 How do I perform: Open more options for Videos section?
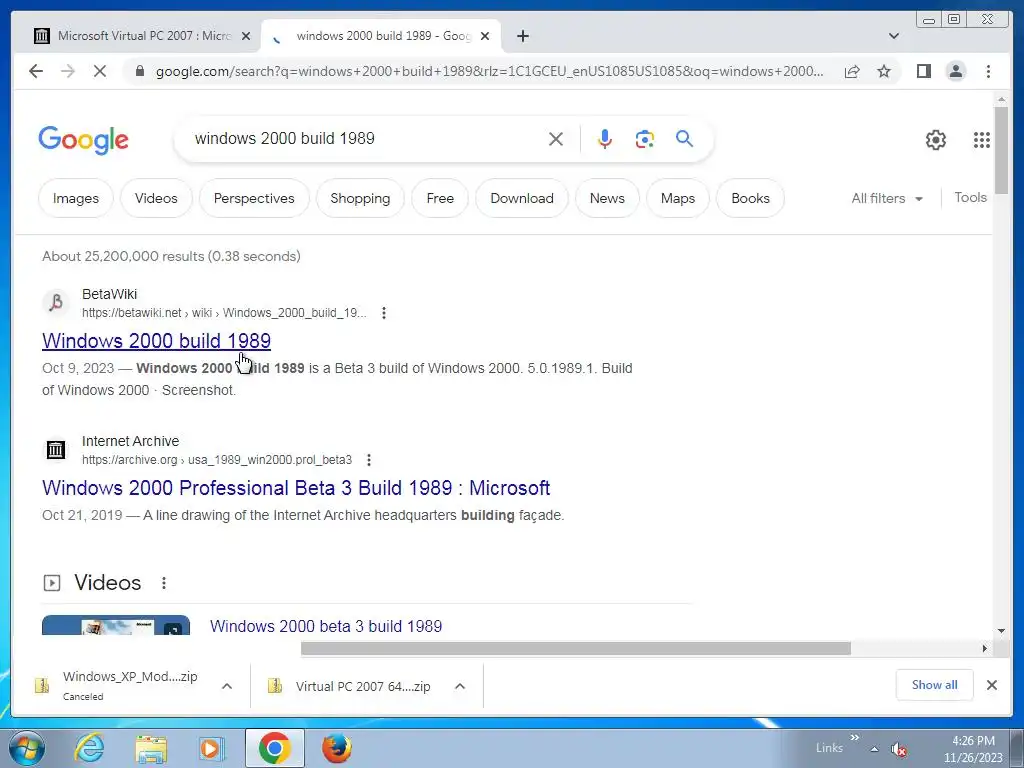point(164,583)
